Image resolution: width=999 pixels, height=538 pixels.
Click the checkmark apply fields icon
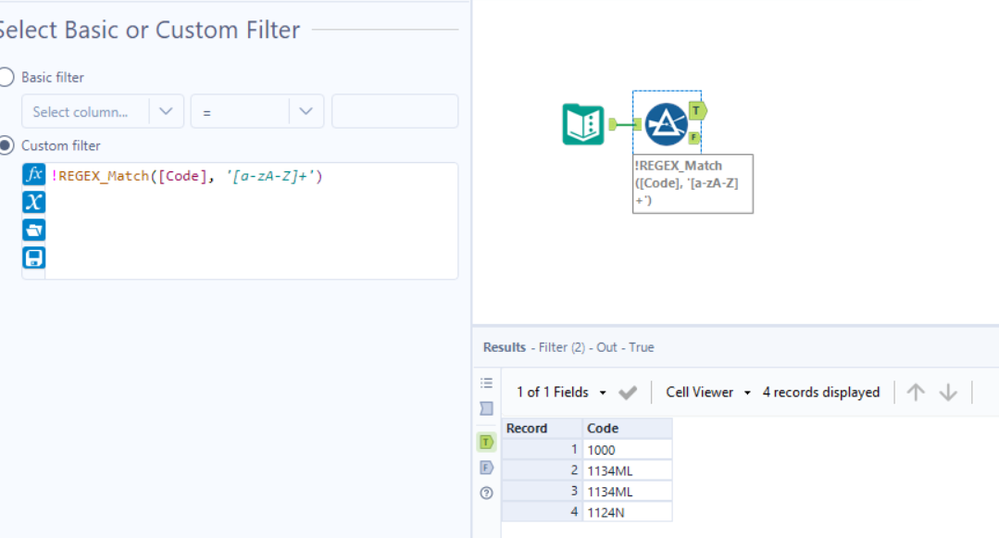pos(628,392)
